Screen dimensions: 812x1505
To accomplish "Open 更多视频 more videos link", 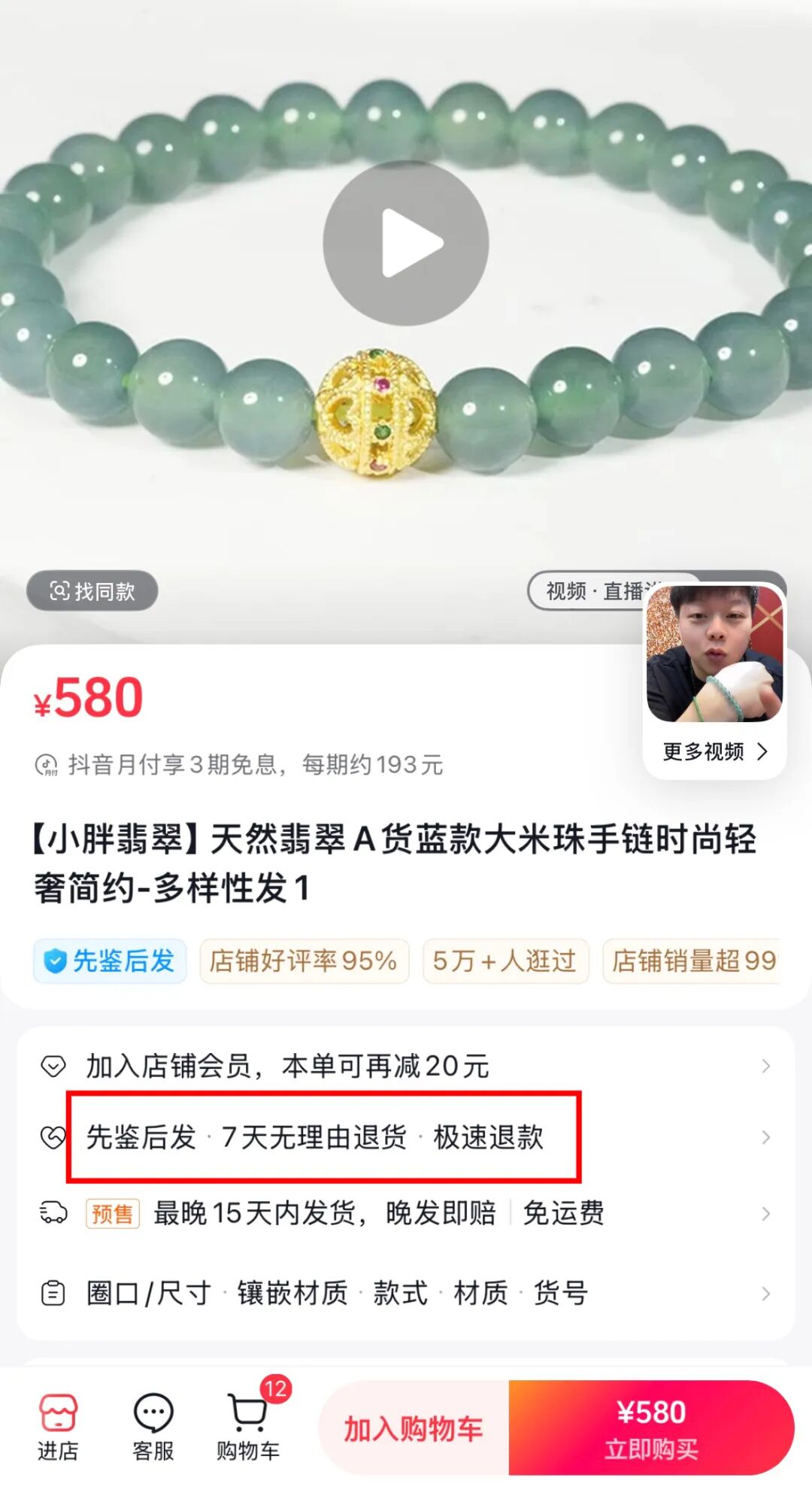I will pyautogui.click(x=715, y=751).
